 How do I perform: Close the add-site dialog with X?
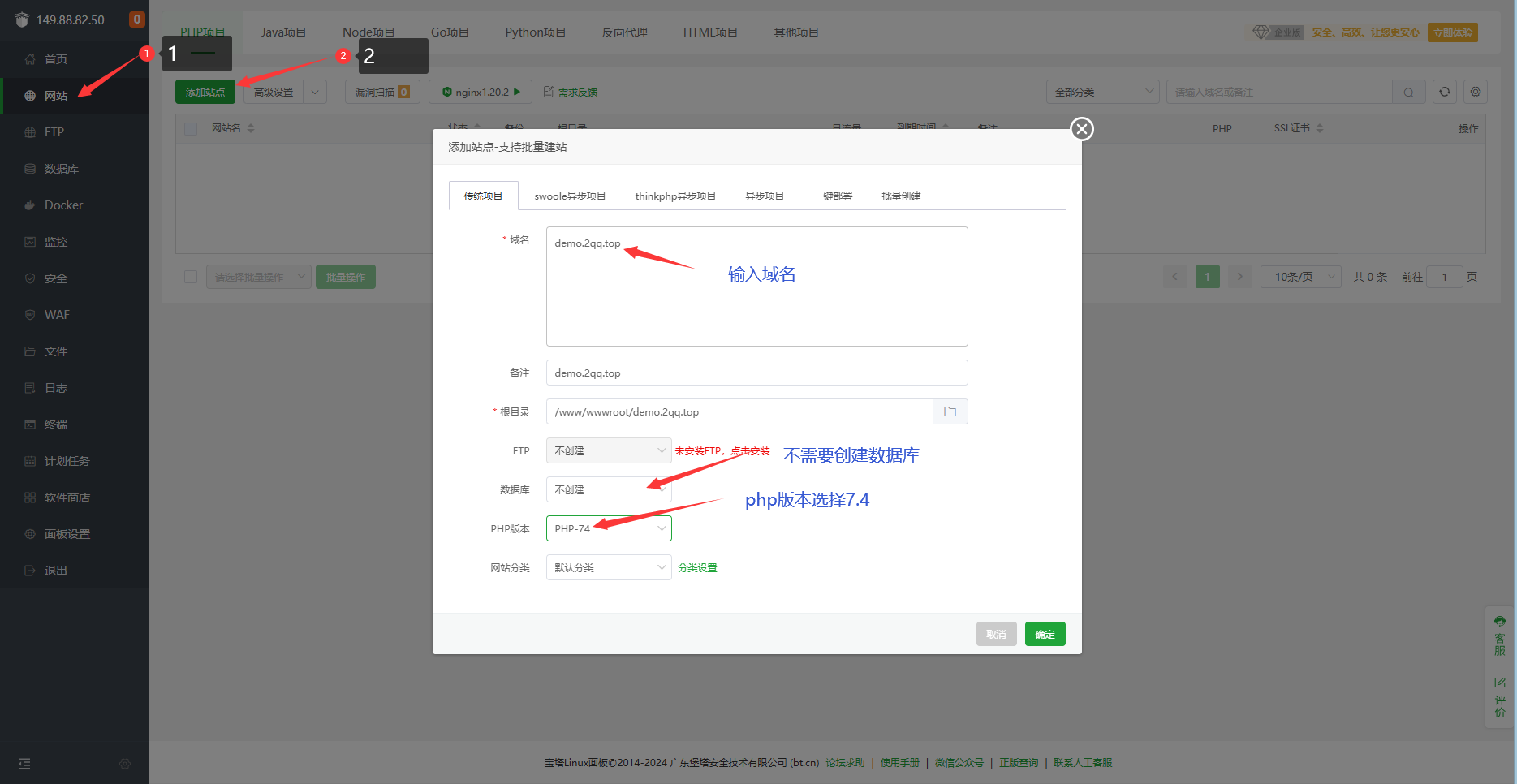pos(1082,129)
